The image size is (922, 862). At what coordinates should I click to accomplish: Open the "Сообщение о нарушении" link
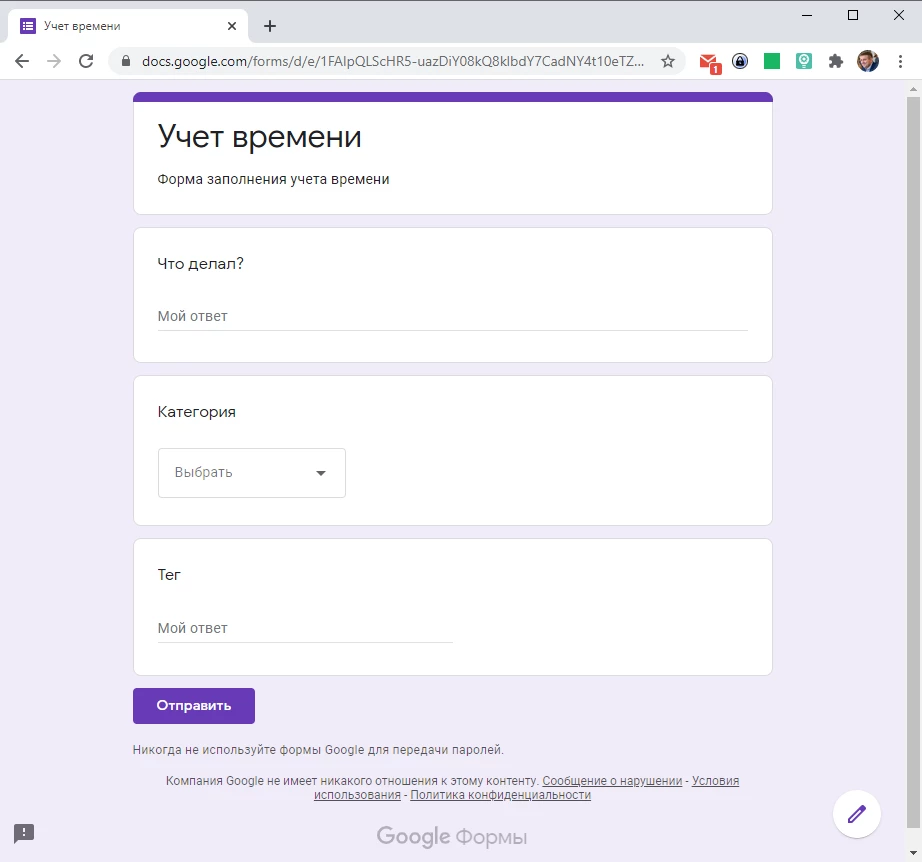[x=612, y=781]
